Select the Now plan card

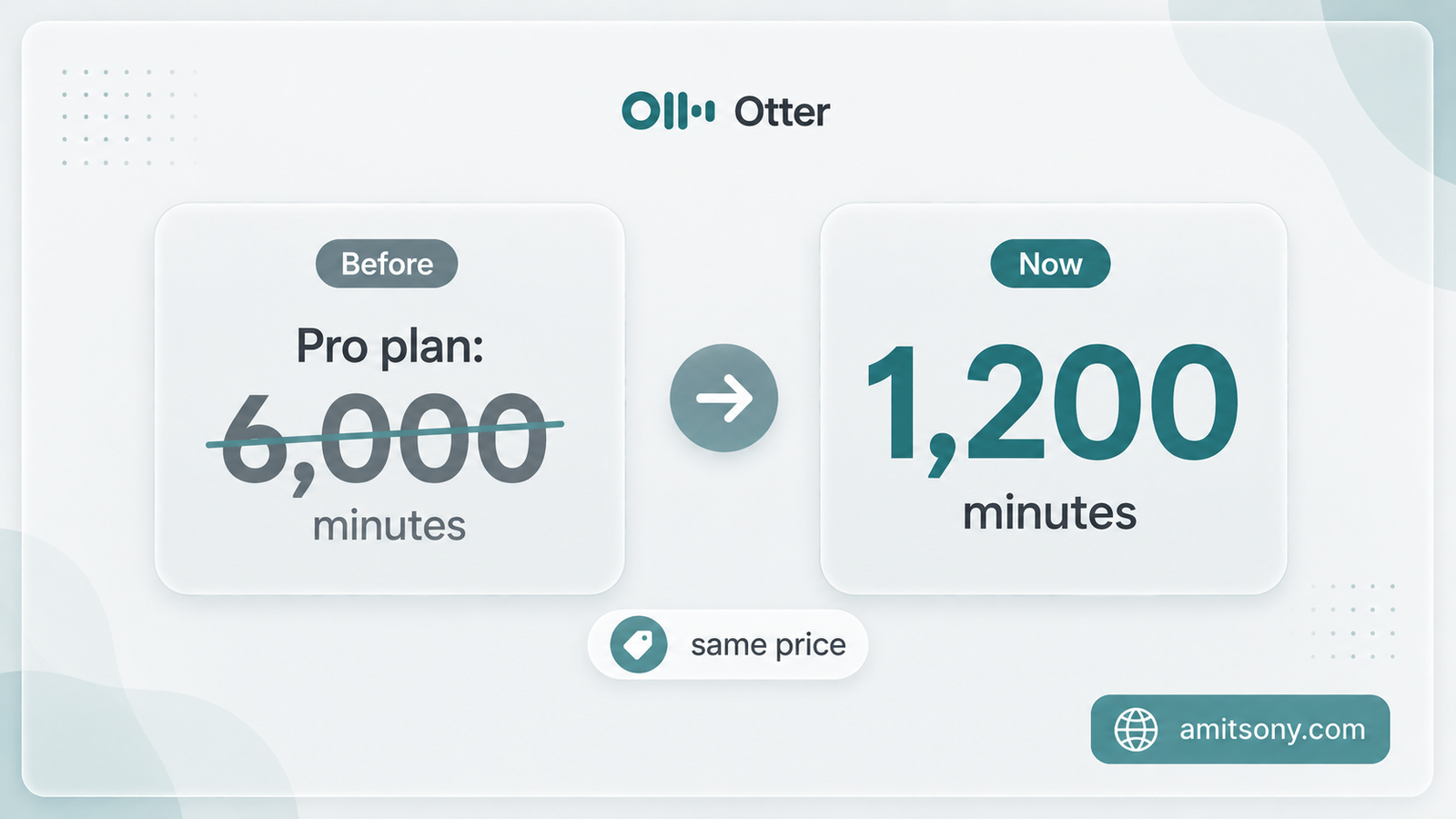coord(1054,399)
